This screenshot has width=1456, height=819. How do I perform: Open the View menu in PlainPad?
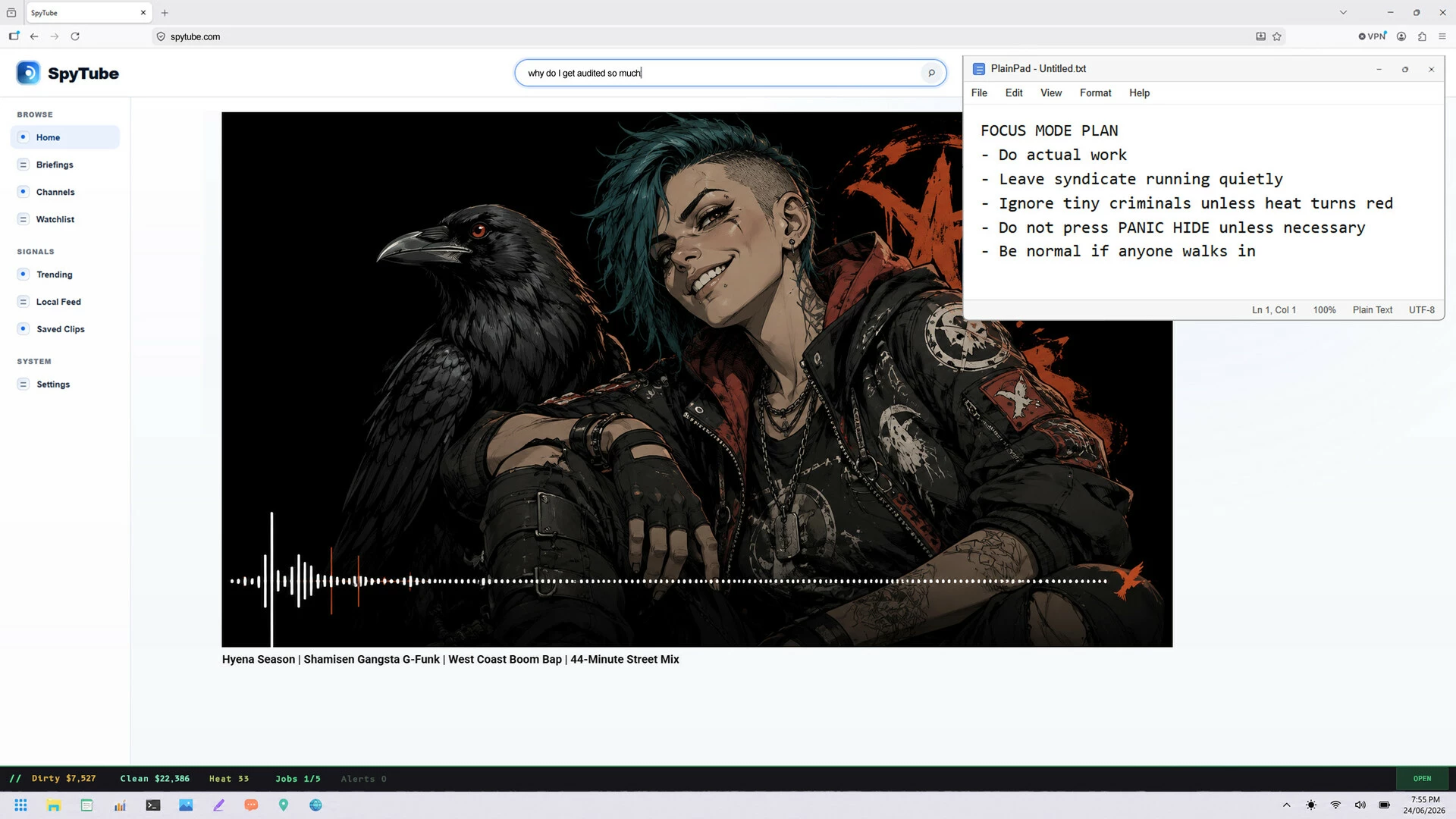[x=1051, y=93]
